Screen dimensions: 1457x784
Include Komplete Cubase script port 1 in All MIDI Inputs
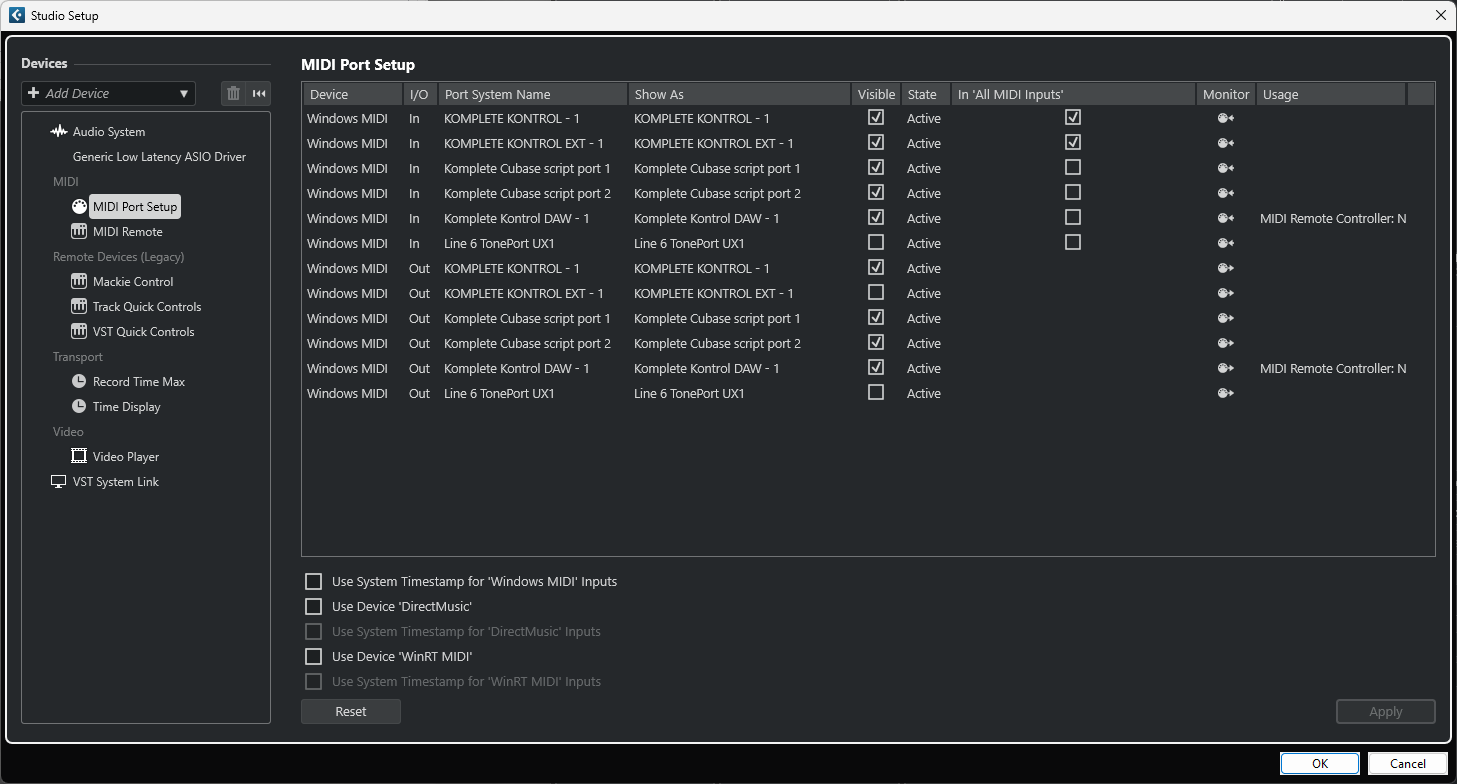1073,167
